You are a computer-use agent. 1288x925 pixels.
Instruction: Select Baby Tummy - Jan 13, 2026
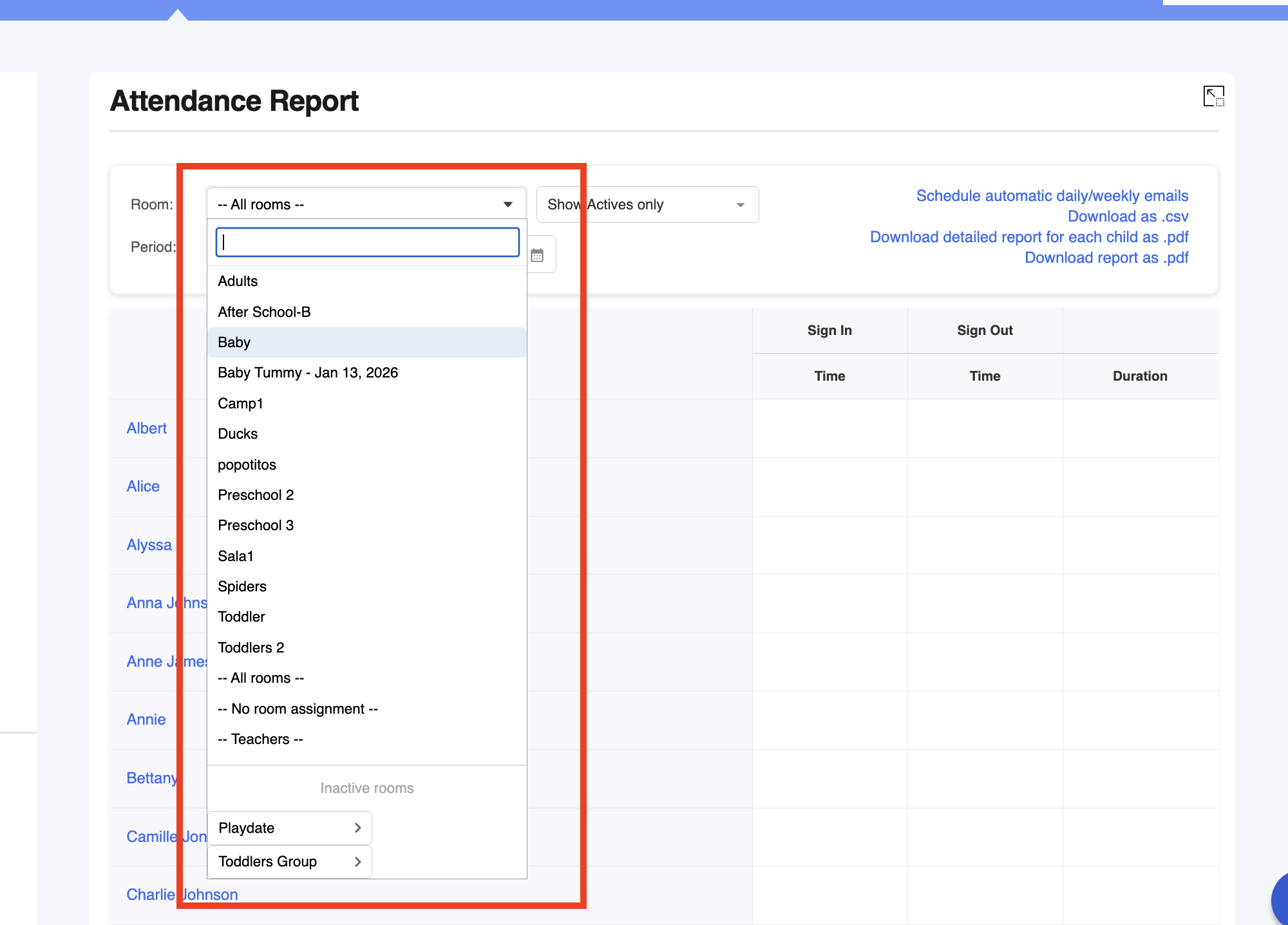308,372
